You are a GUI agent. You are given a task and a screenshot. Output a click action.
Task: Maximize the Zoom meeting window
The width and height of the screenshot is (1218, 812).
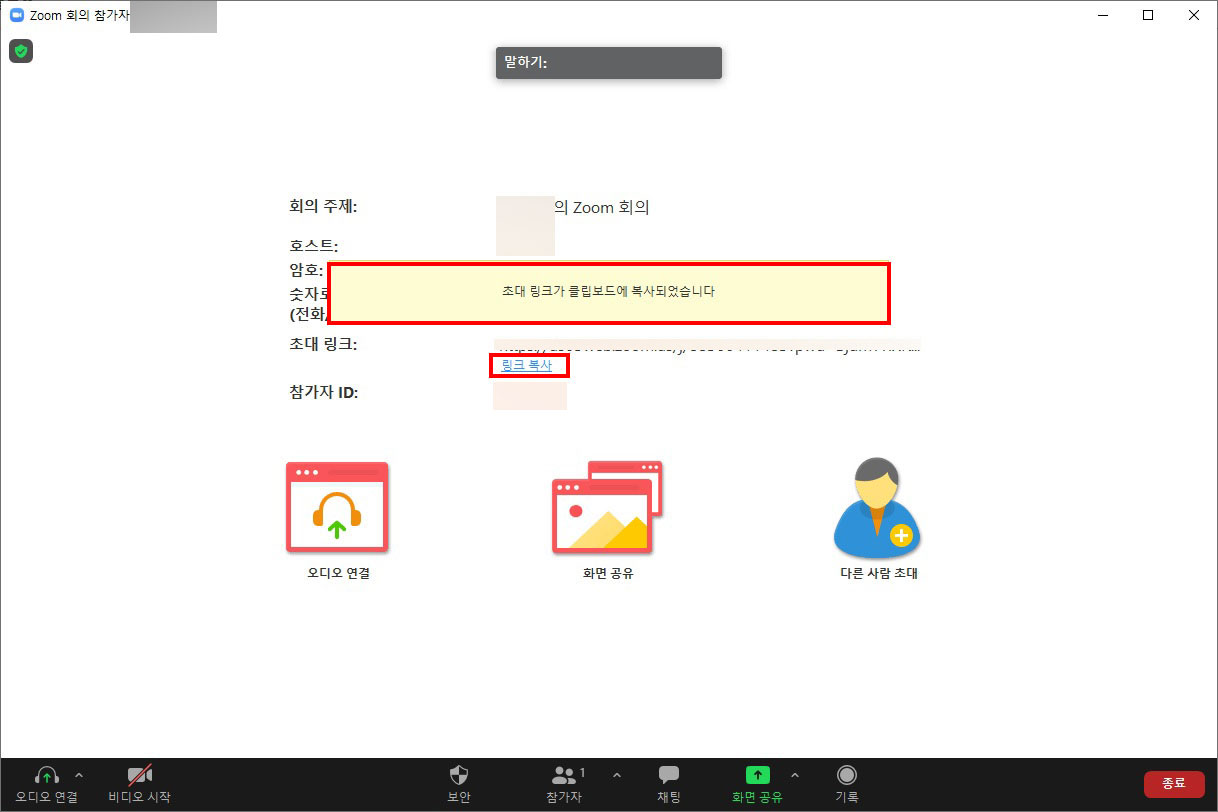pyautogui.click(x=1148, y=15)
